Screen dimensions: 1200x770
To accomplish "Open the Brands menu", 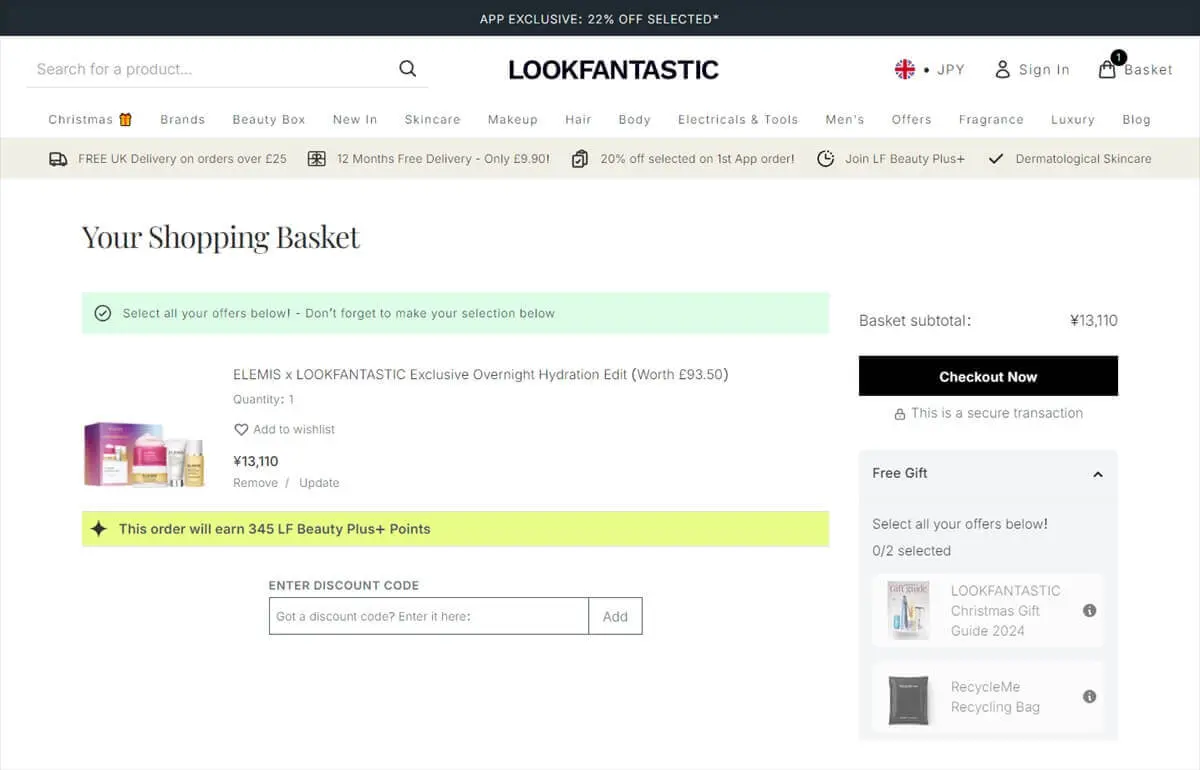I will tap(182, 119).
